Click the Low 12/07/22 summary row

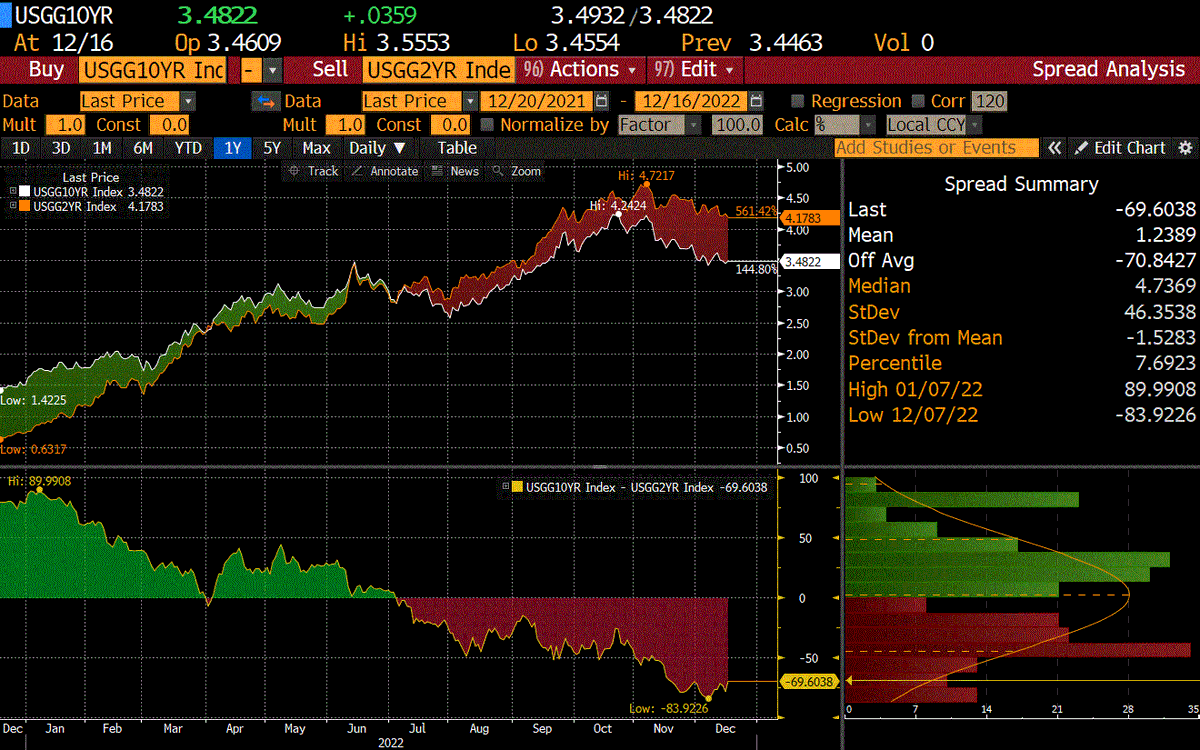point(1022,414)
